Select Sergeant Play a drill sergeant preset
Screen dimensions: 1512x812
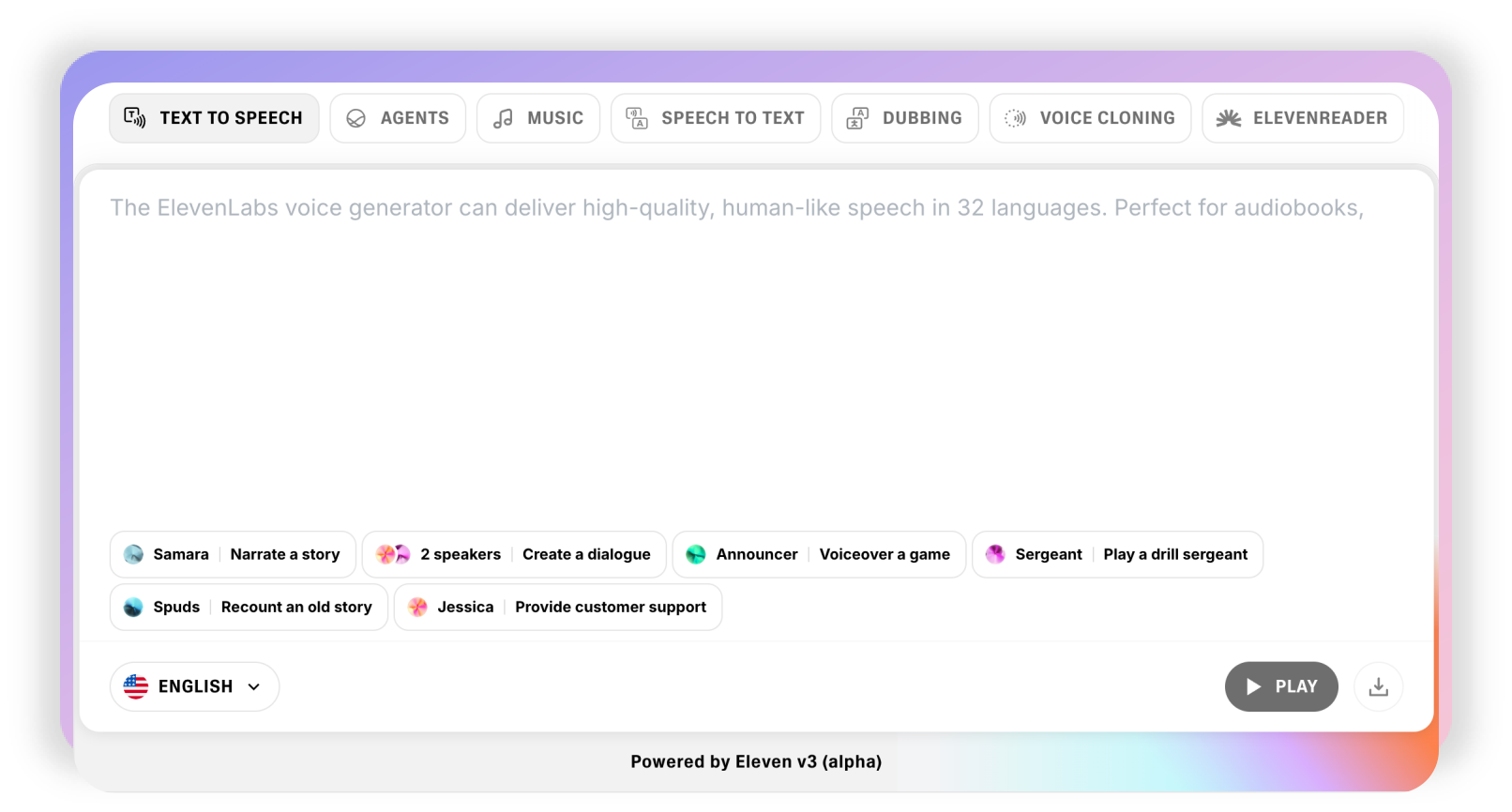1118,554
